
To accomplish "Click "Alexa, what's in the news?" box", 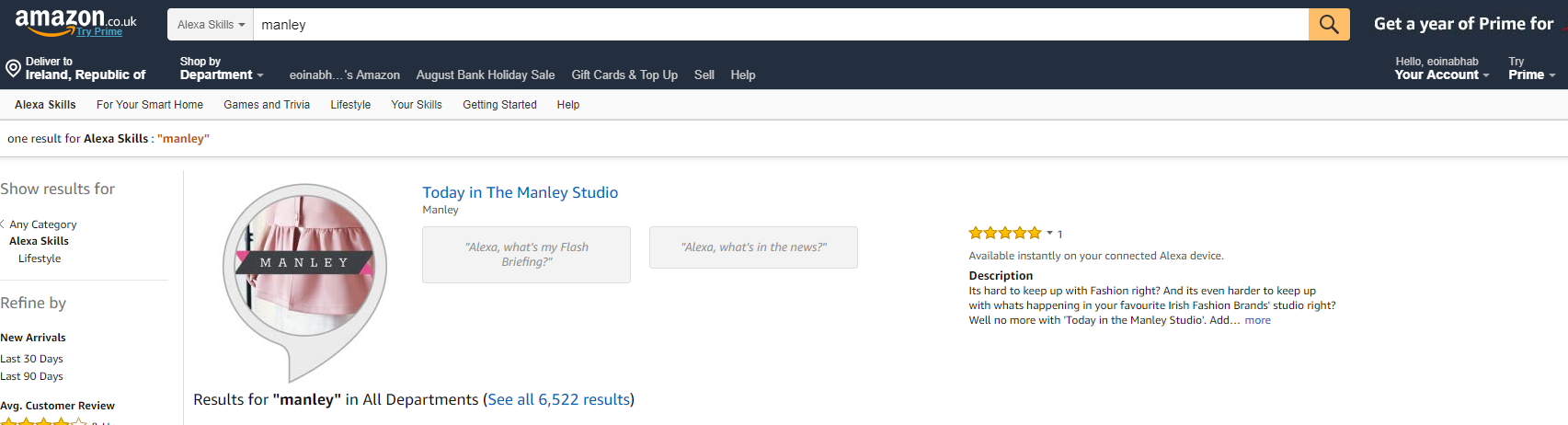I will coord(753,247).
